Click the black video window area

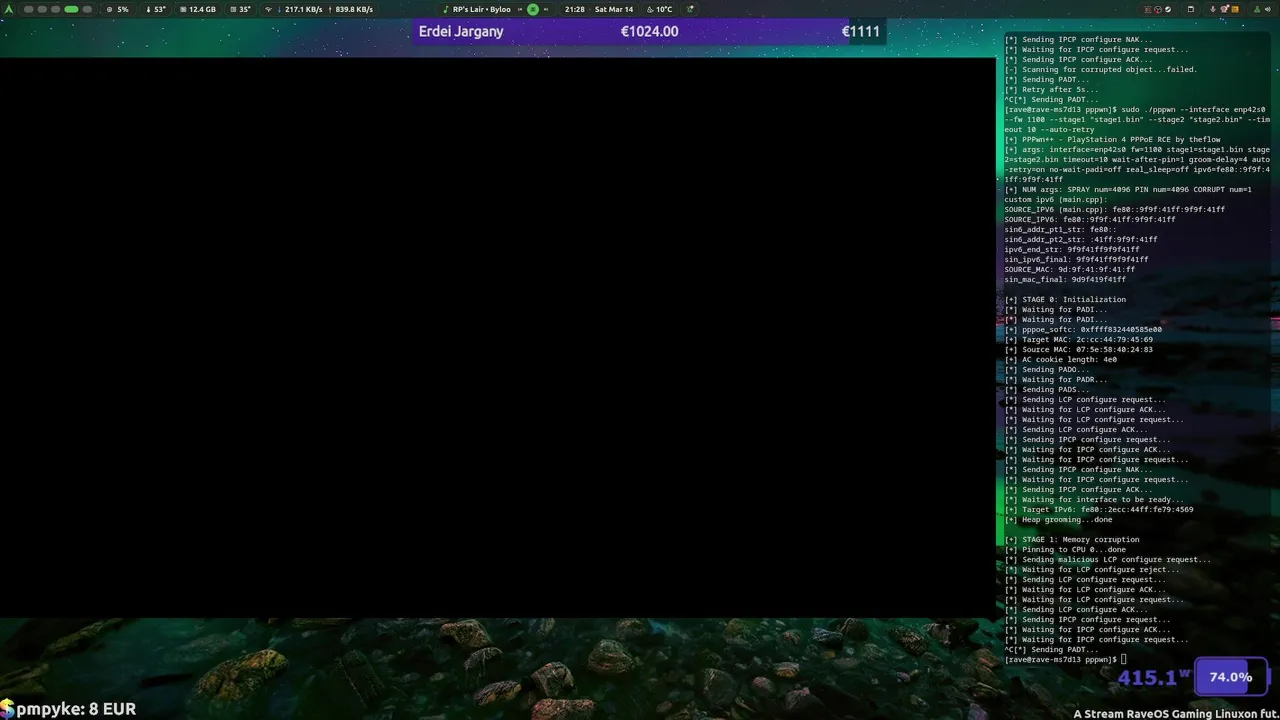tap(498, 337)
